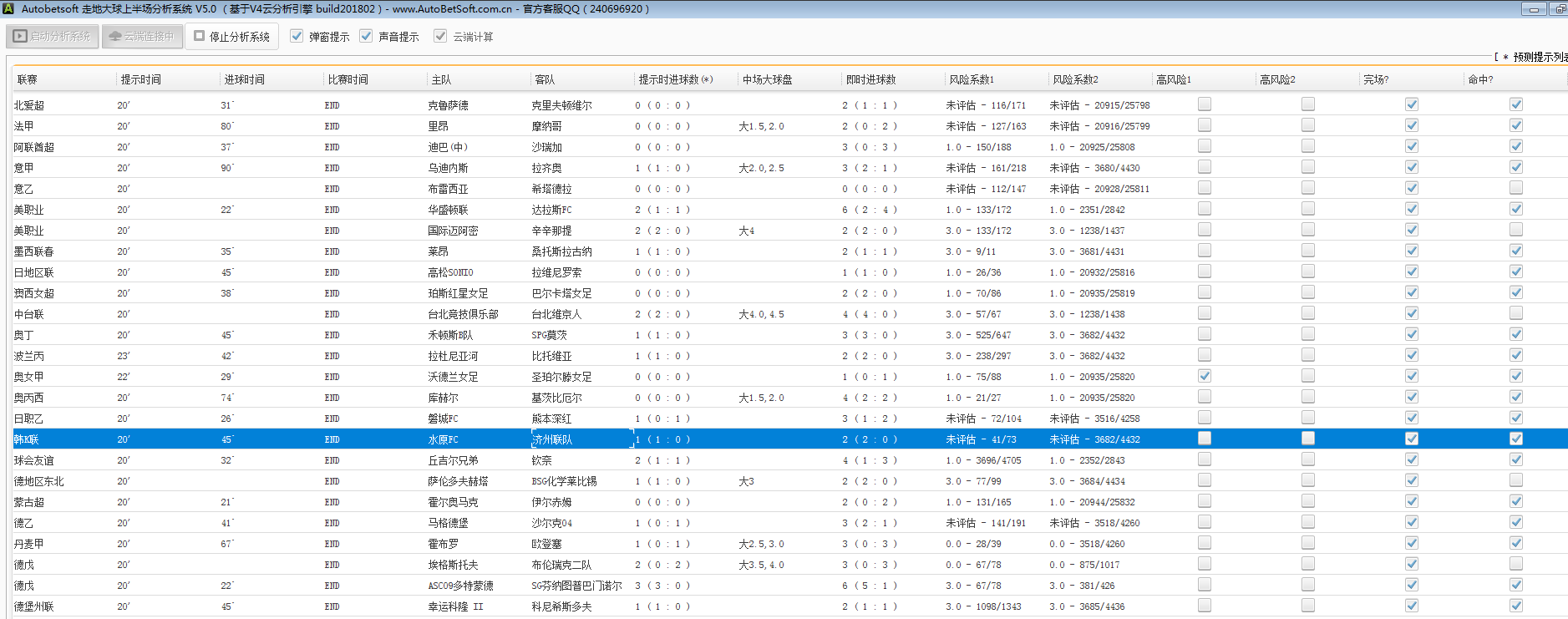
Task: Toggle the 云端计算 checkbox
Action: point(440,36)
